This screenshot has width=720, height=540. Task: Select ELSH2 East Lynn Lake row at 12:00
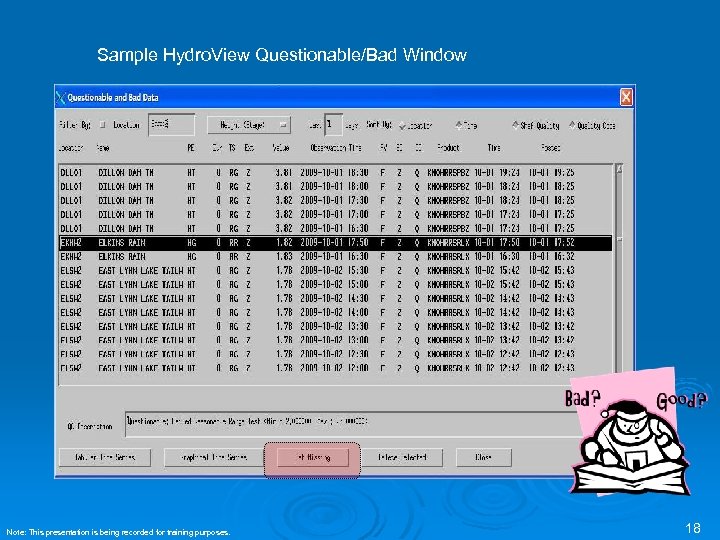pyautogui.click(x=336, y=368)
